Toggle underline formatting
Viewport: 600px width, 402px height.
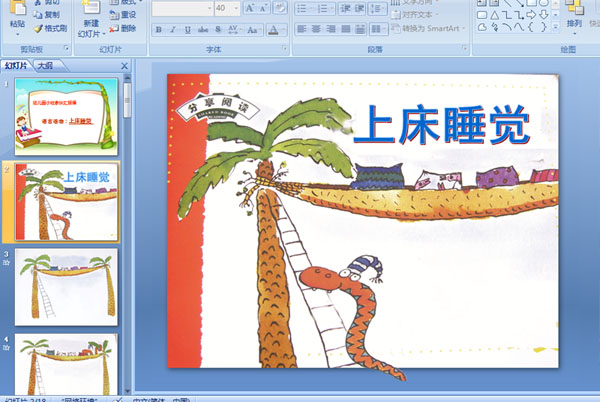[x=187, y=30]
